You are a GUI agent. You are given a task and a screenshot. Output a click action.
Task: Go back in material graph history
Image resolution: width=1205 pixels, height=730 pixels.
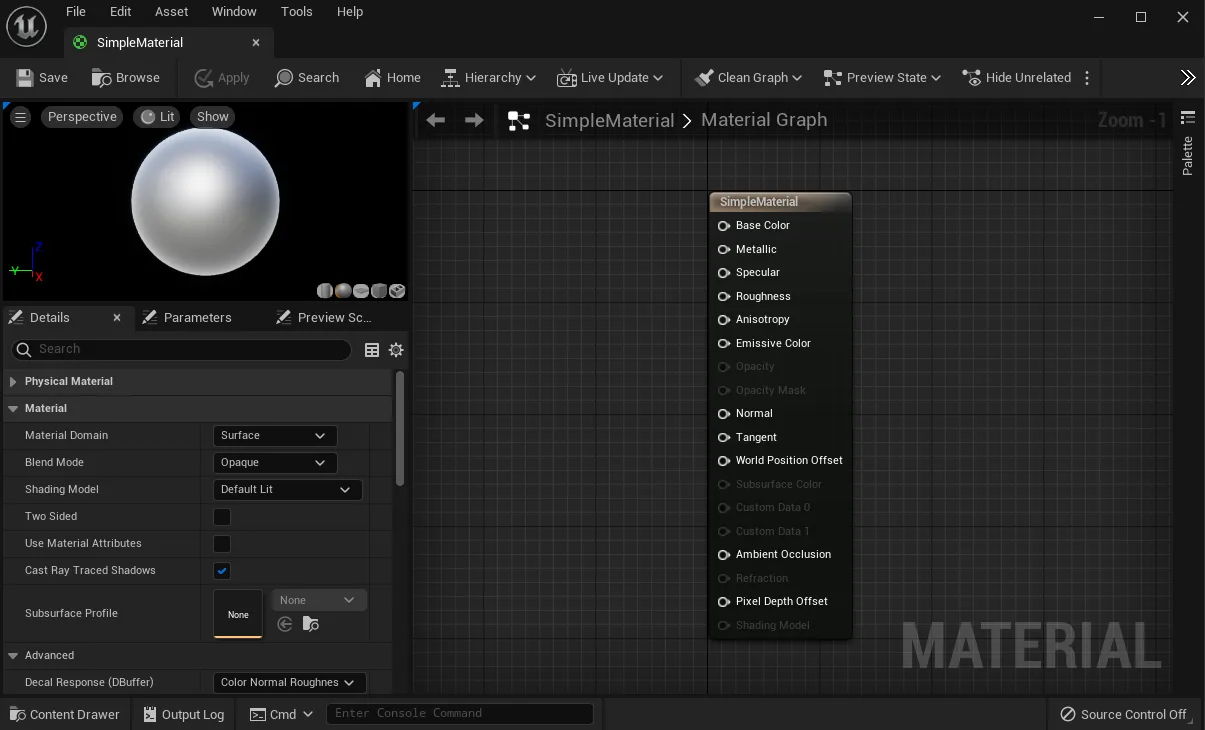(x=435, y=120)
